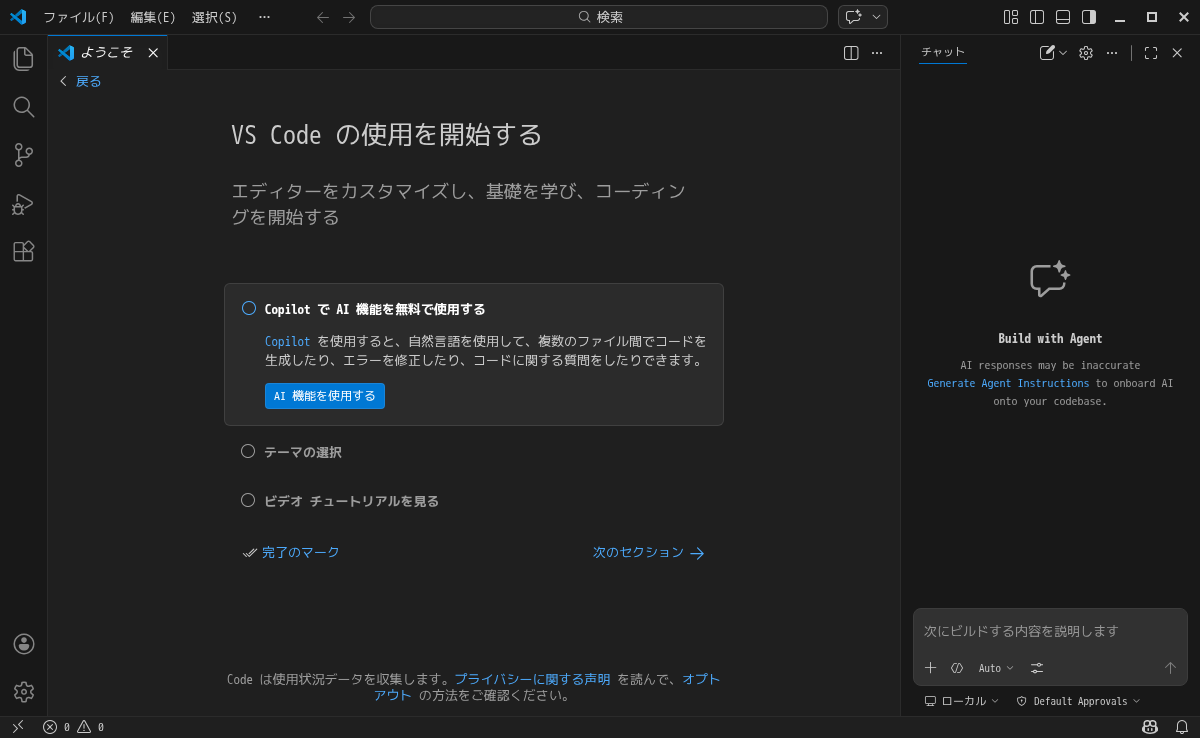Click the Build with Agent heading

tap(1050, 339)
